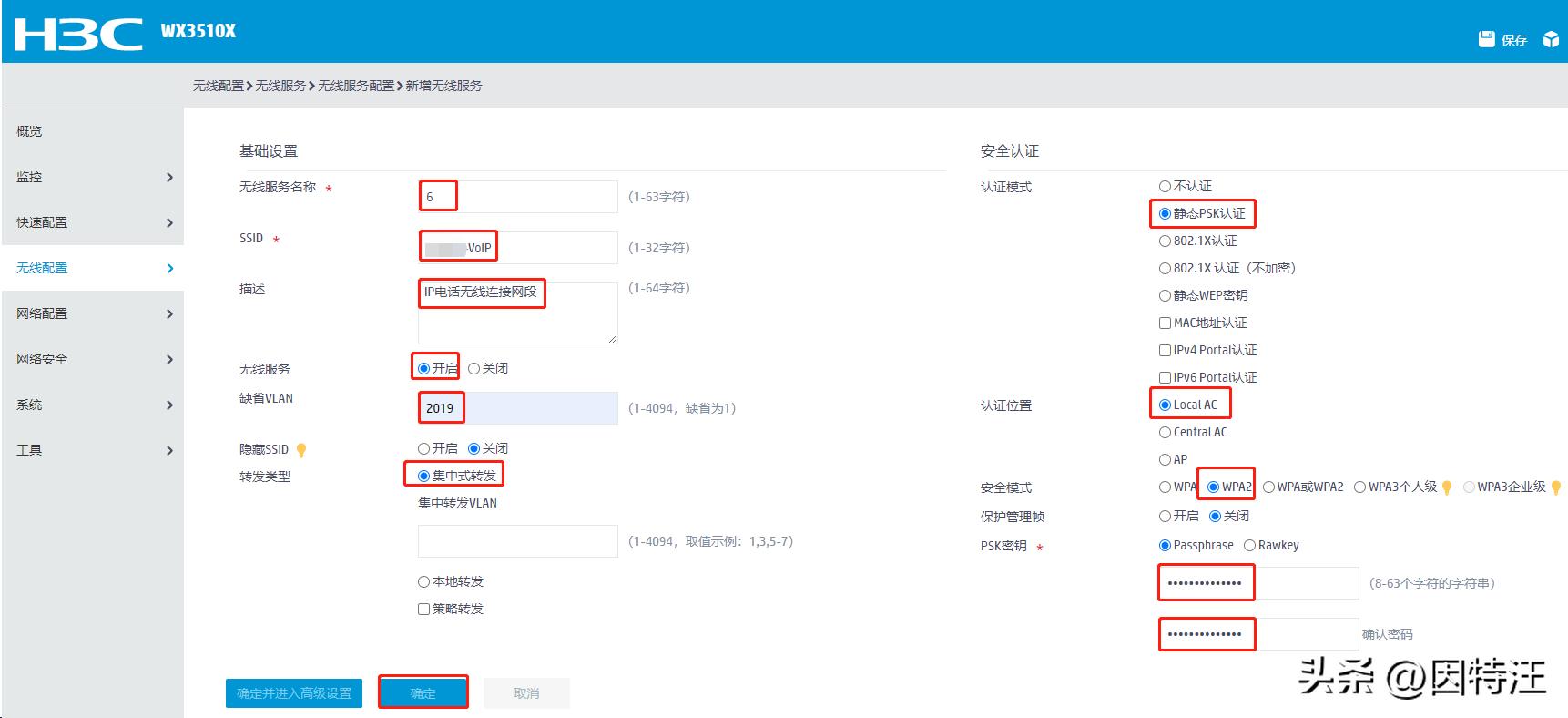This screenshot has width=1568, height=718.
Task: Select Passphrase PSK key type
Action: pos(1165,545)
